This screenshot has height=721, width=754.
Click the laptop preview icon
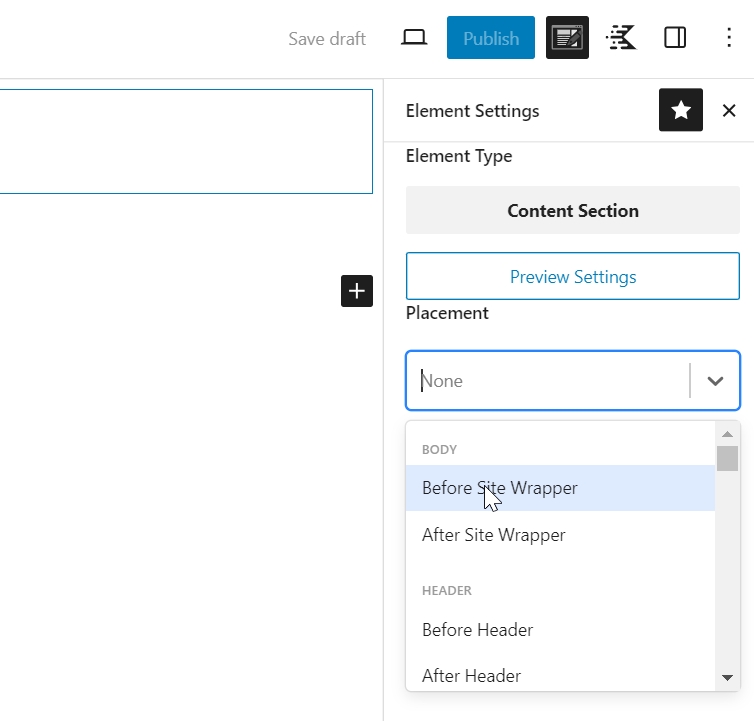(x=414, y=38)
